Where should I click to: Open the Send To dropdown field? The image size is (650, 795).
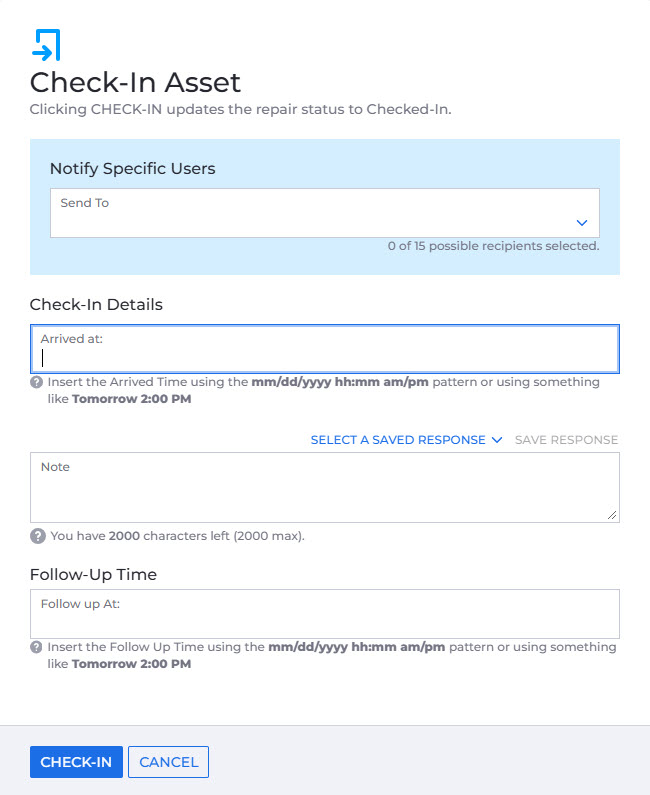coord(324,213)
